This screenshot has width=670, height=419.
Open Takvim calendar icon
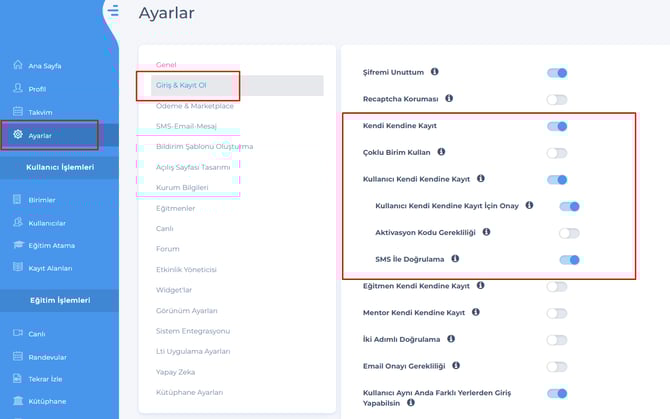[x=18, y=112]
